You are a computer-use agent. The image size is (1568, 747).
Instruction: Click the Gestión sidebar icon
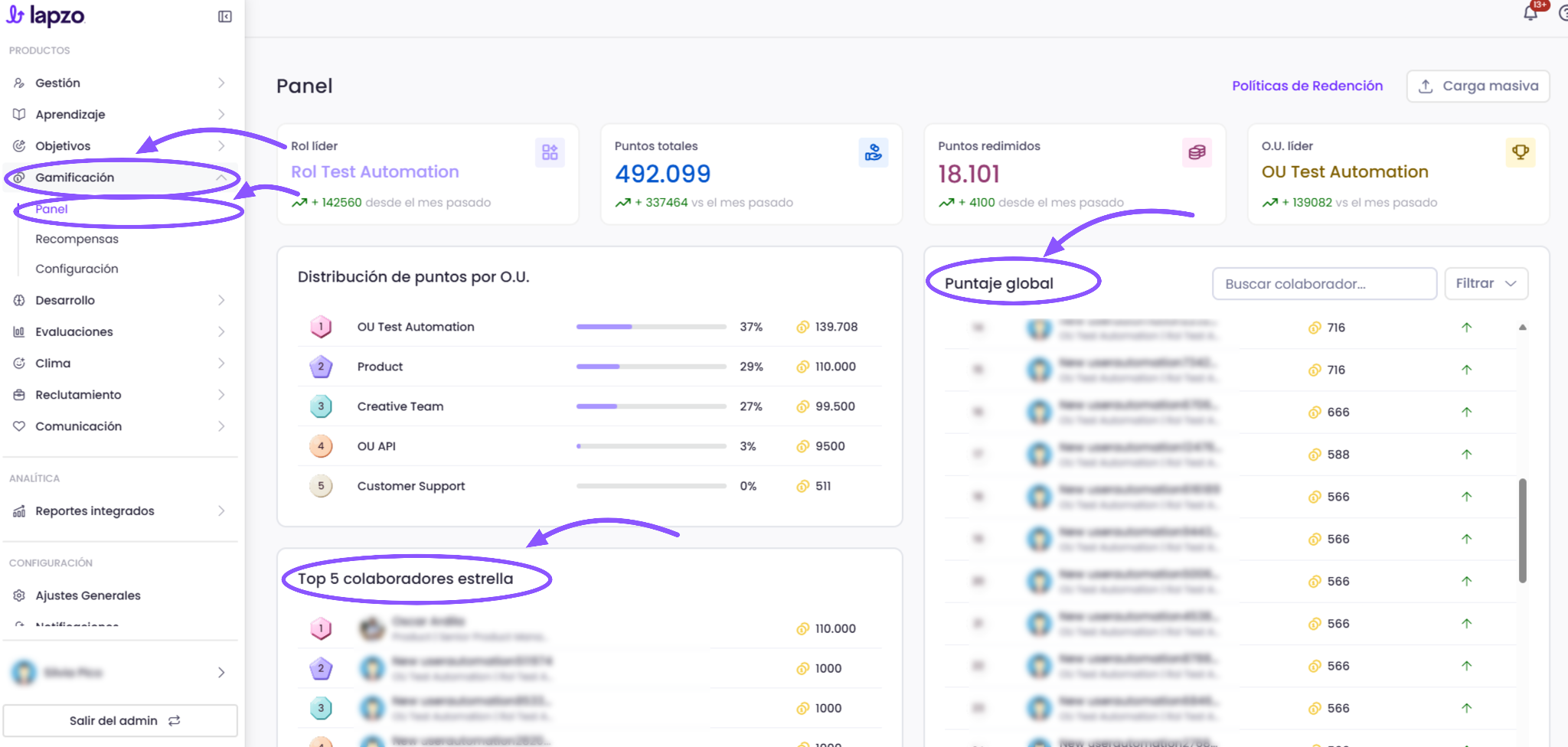19,83
